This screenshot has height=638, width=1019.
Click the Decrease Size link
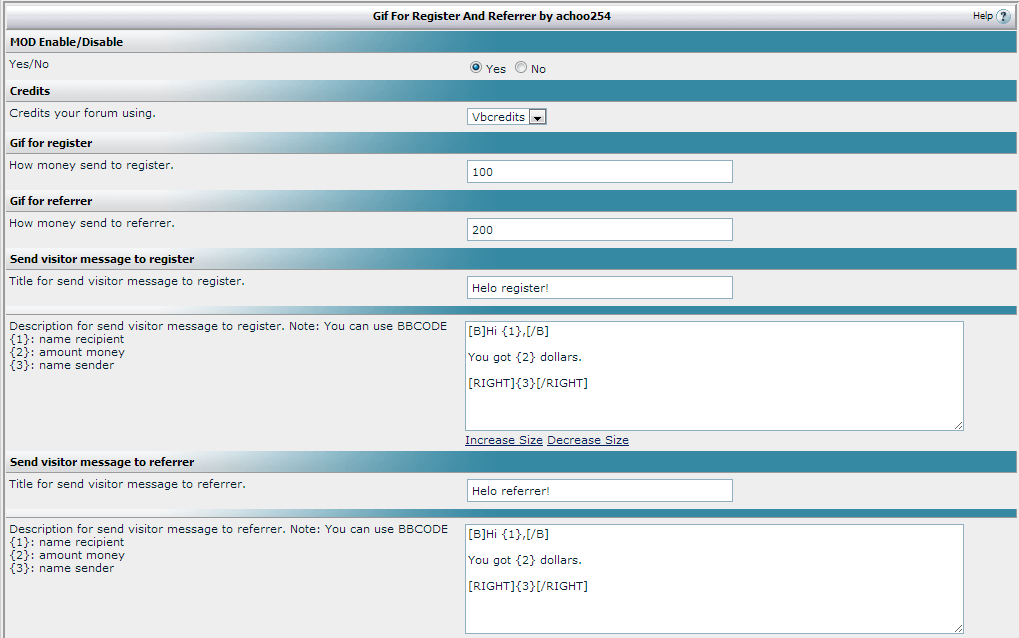pyautogui.click(x=588, y=440)
